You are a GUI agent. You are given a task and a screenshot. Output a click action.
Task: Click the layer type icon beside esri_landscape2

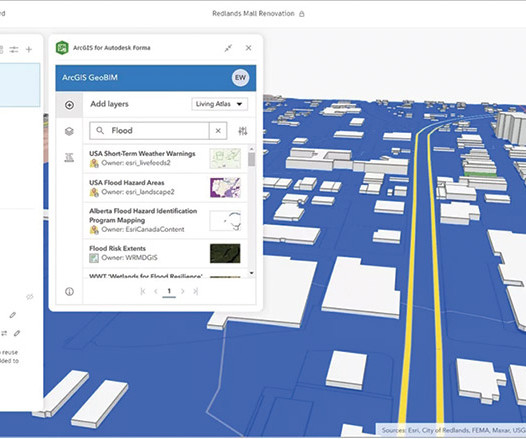[x=94, y=192]
